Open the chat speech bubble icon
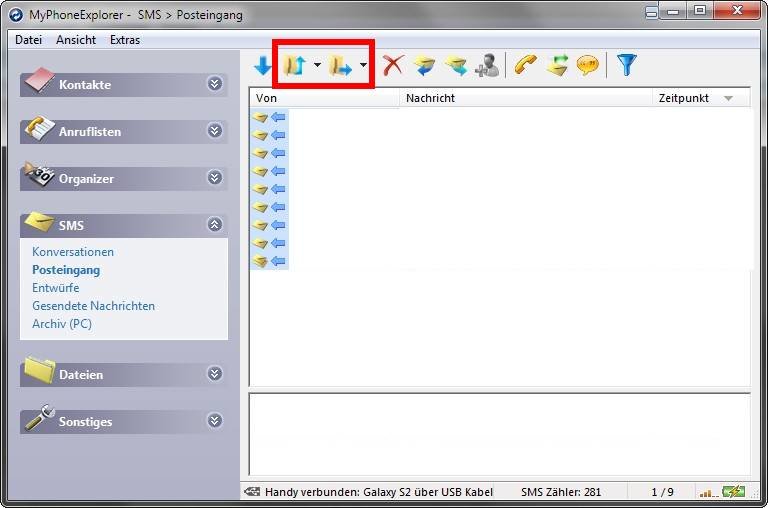The width and height of the screenshot is (768, 508). pyautogui.click(x=588, y=65)
